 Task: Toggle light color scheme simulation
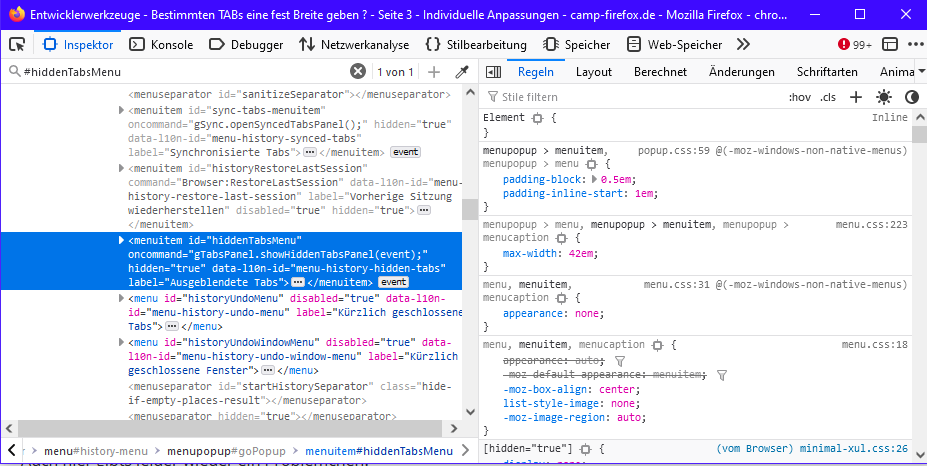tap(884, 97)
